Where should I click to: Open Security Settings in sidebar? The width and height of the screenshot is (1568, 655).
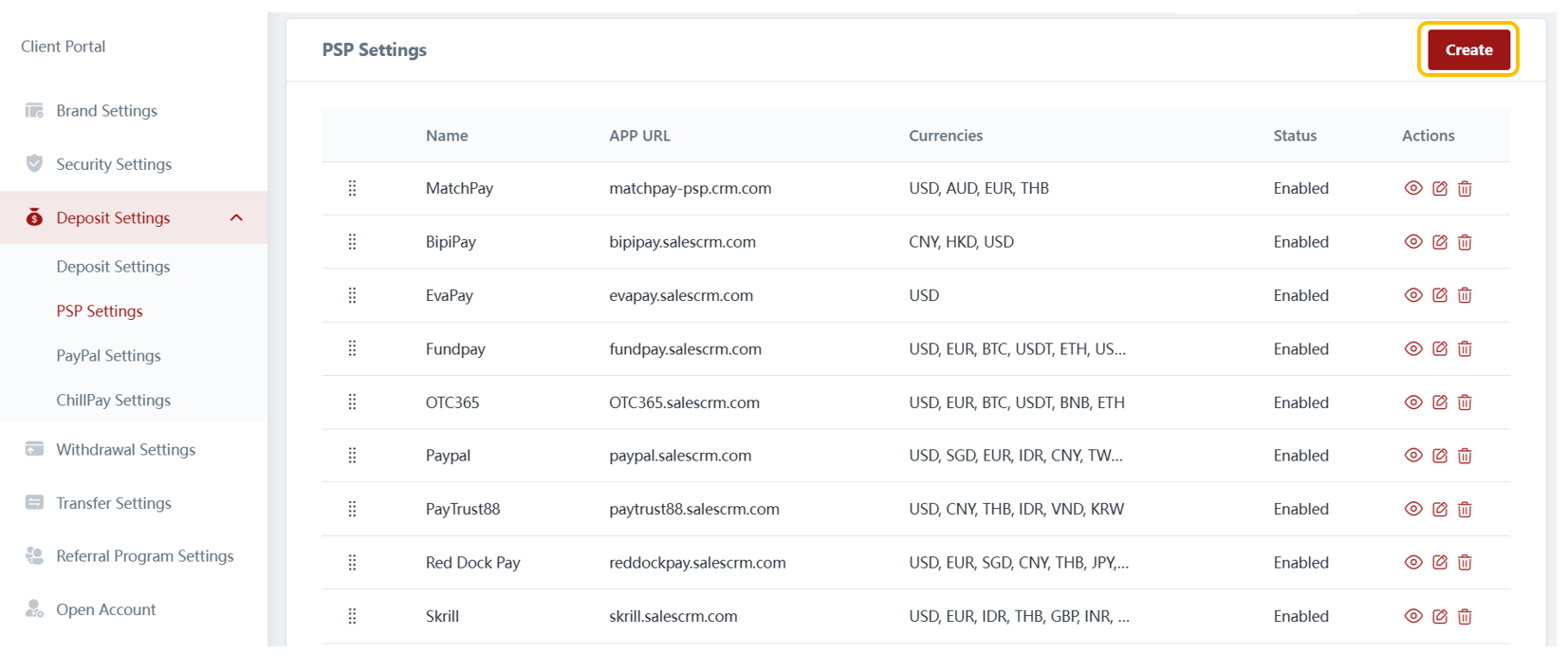click(x=114, y=164)
